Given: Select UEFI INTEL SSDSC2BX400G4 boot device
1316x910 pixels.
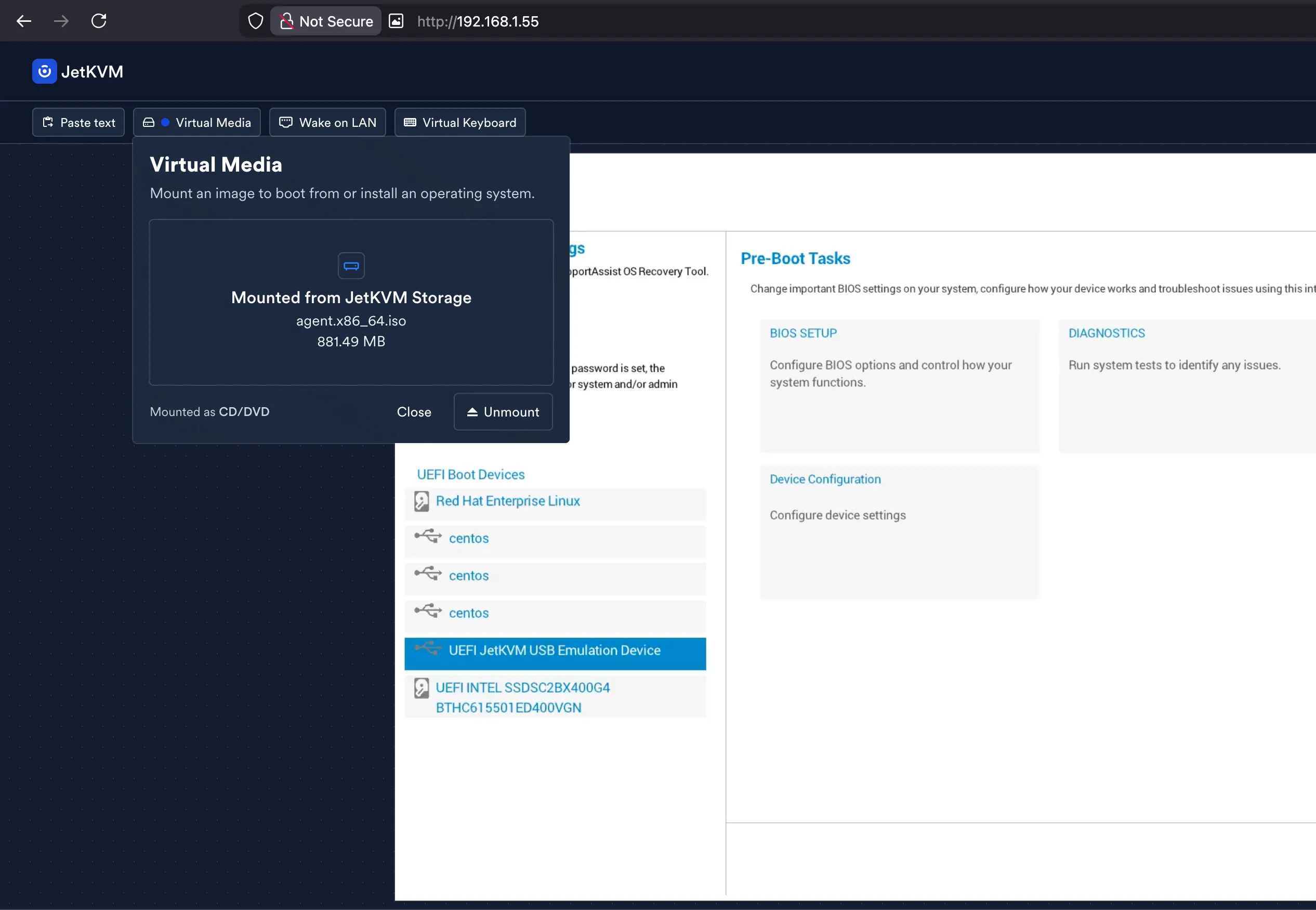Looking at the screenshot, I should pyautogui.click(x=555, y=696).
